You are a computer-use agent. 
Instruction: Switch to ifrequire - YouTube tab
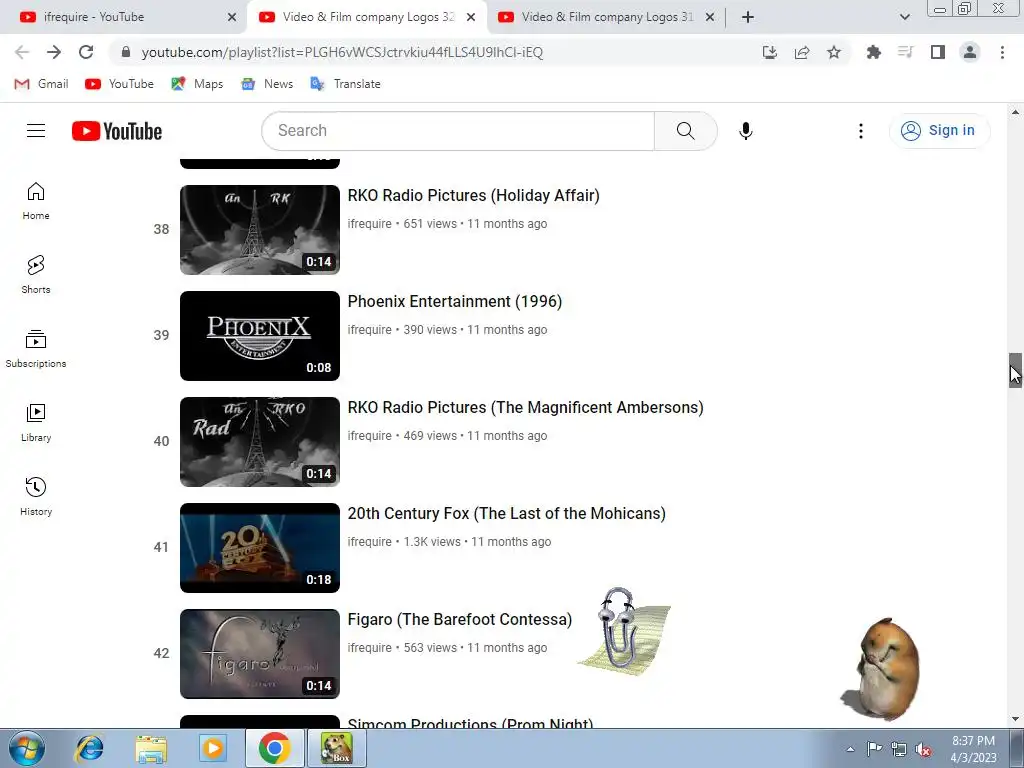point(122,17)
